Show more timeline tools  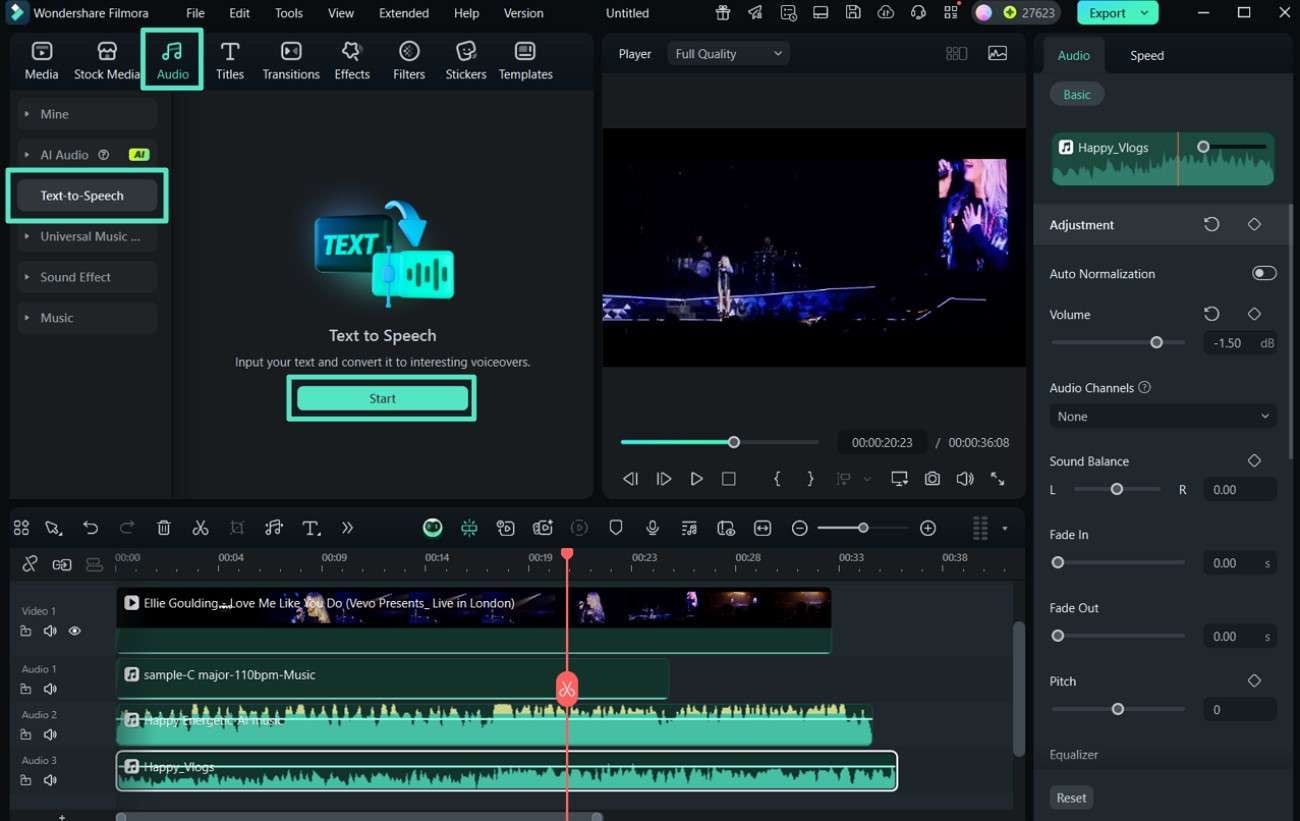(x=347, y=528)
